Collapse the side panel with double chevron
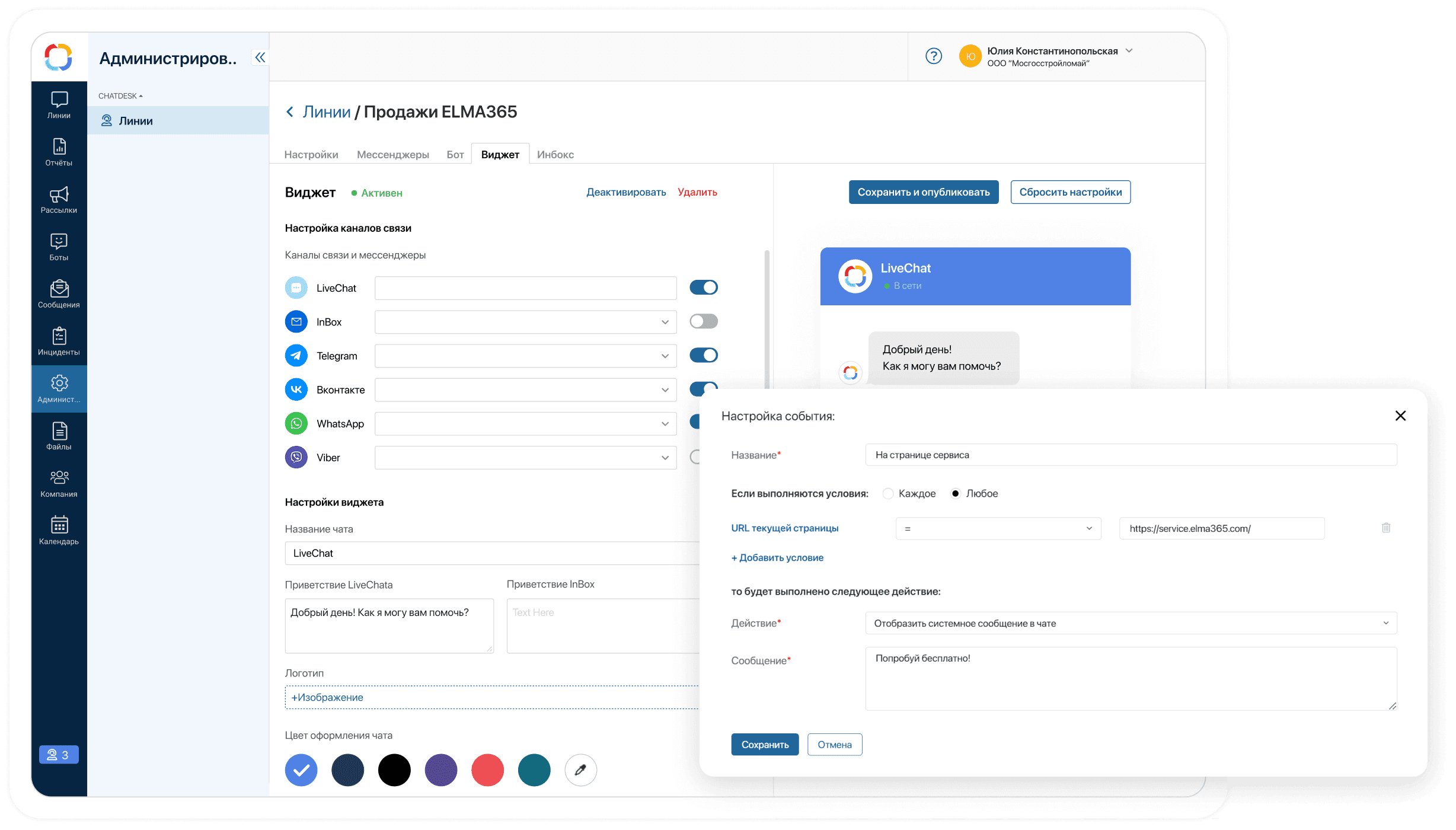This screenshot has height=830, width=1456. coord(260,58)
